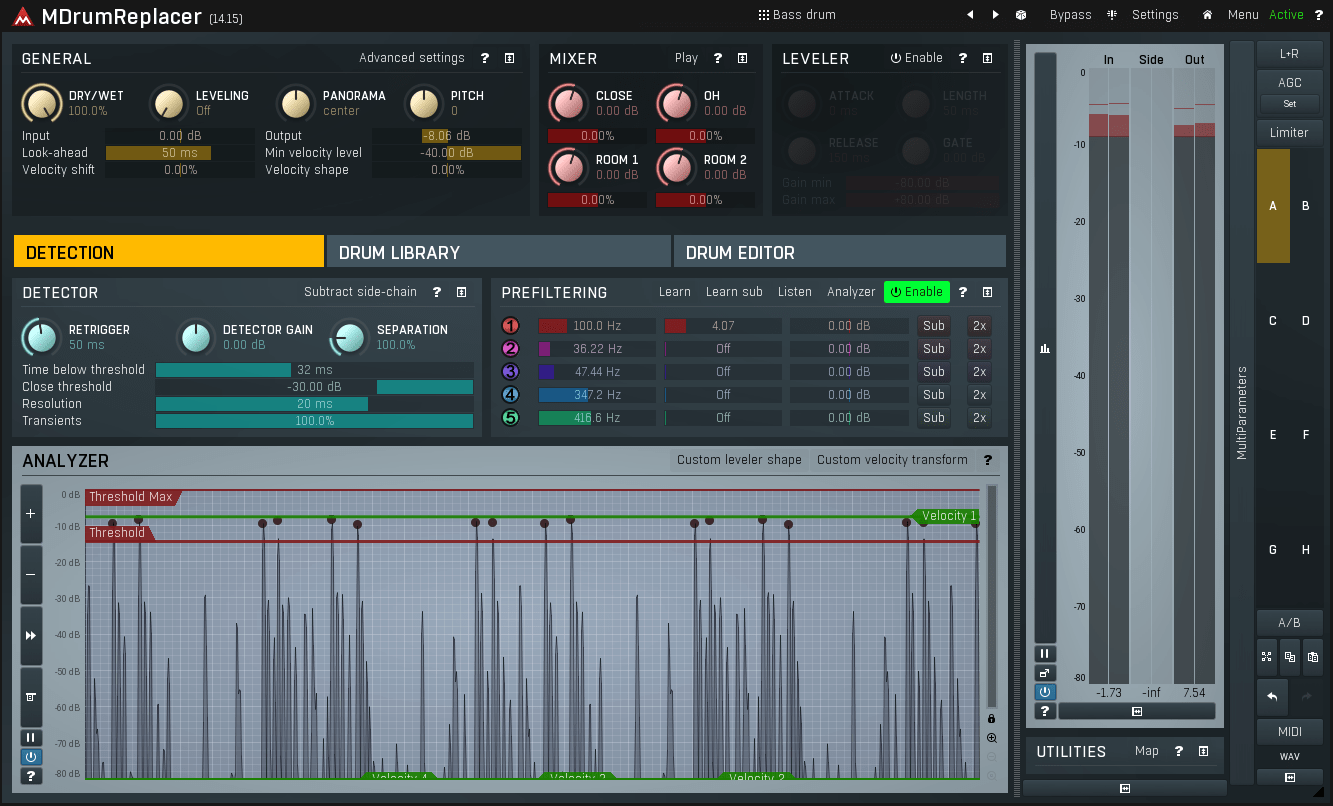
Task: Click the Limiter button
Action: click(x=1289, y=132)
